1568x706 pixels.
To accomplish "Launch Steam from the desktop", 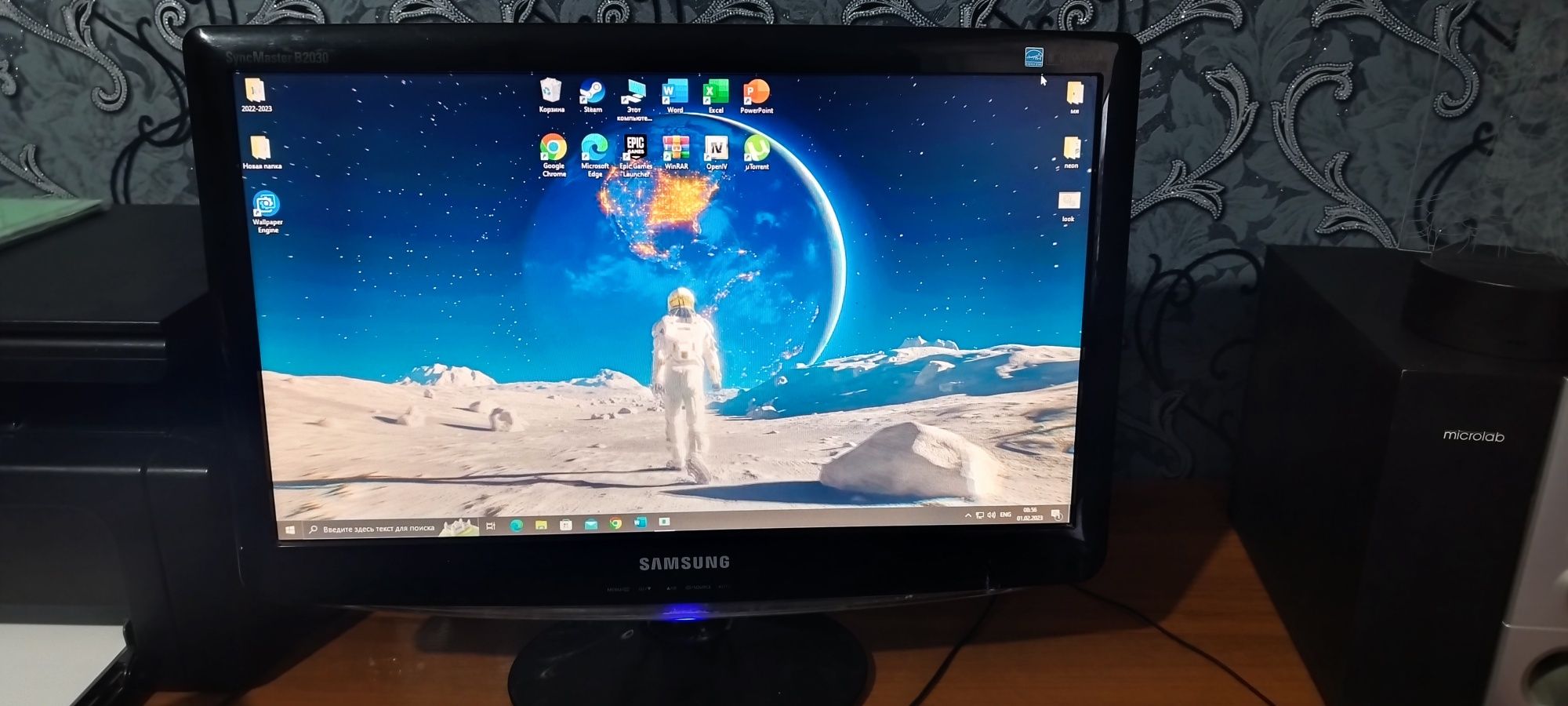I will pyautogui.click(x=593, y=96).
